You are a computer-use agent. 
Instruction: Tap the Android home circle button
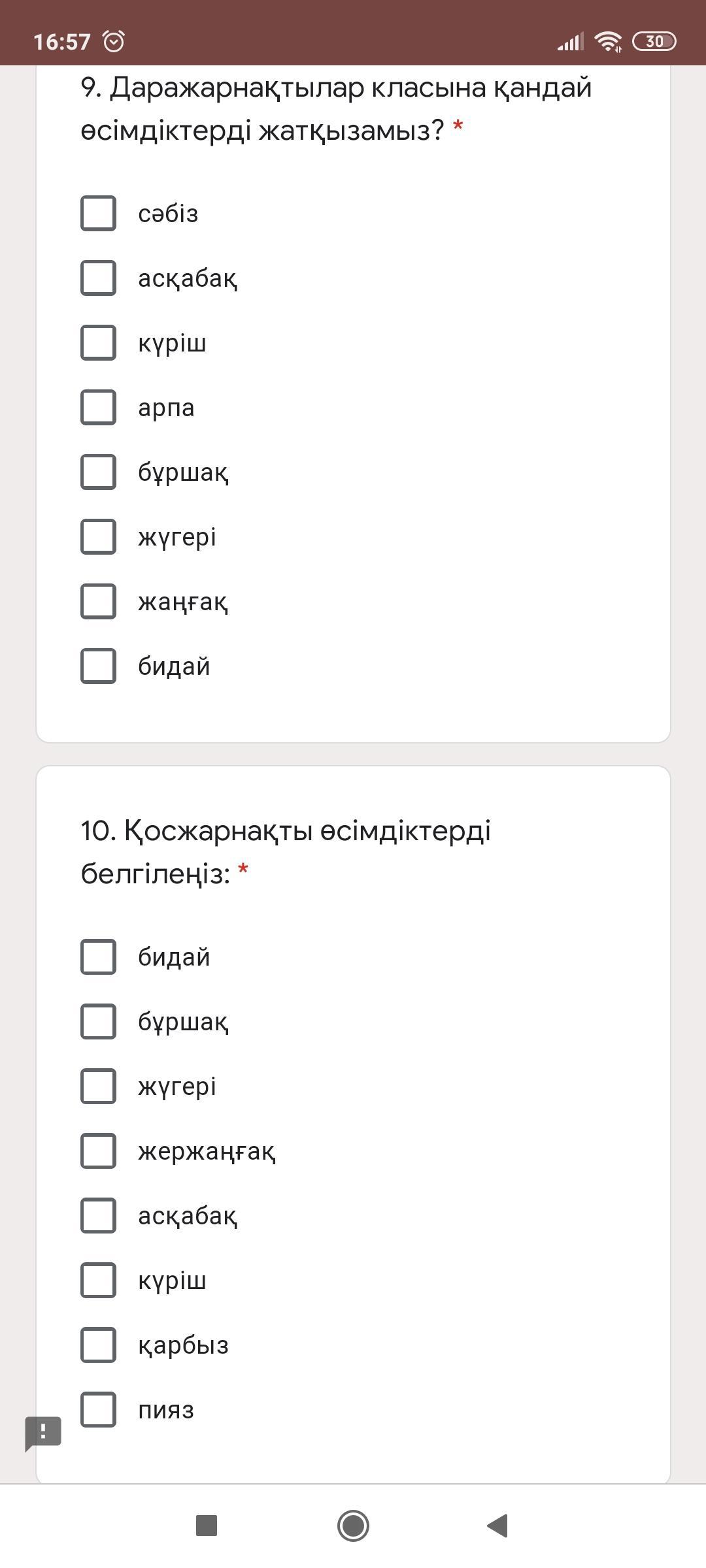pyautogui.click(x=353, y=1526)
